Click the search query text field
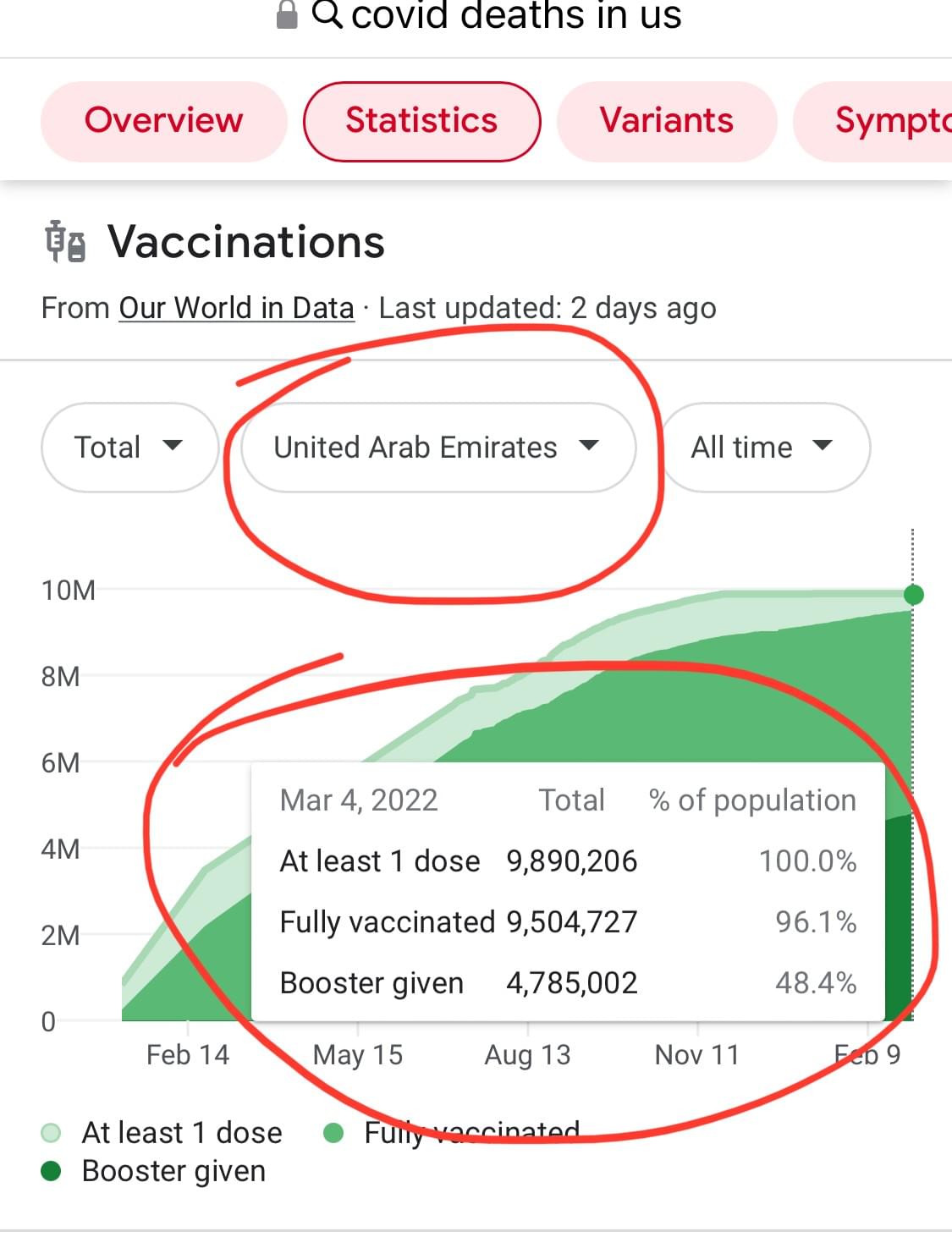Screen dimensions: 952x1259 515,15
